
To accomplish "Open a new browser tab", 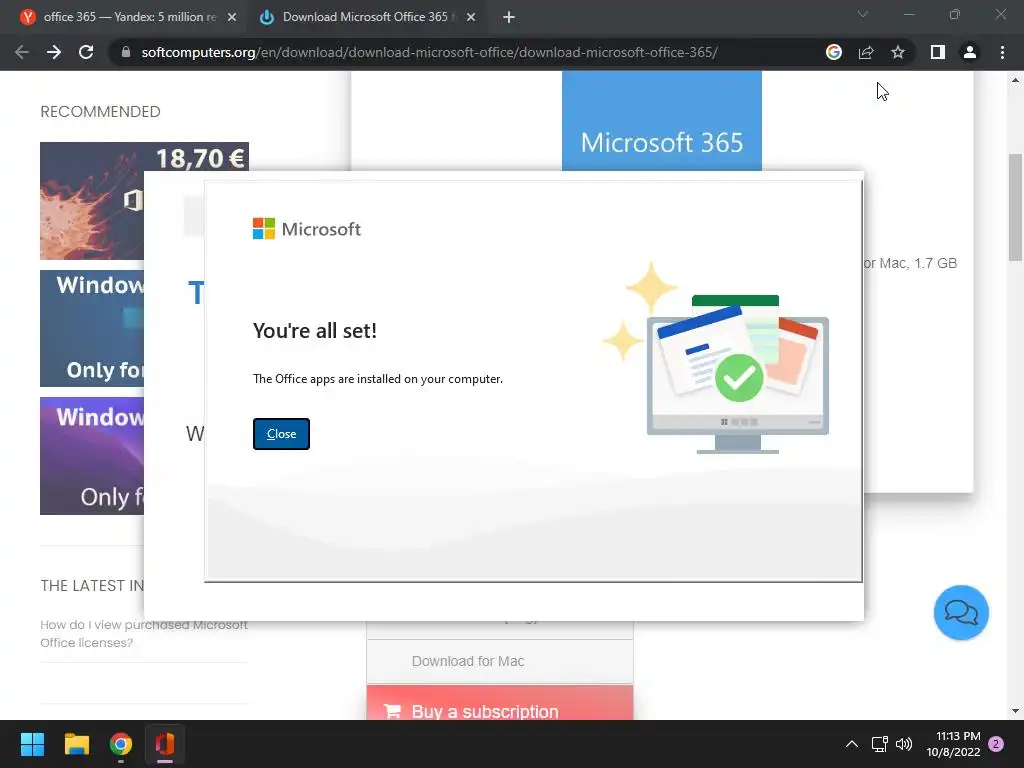I will pos(509,18).
